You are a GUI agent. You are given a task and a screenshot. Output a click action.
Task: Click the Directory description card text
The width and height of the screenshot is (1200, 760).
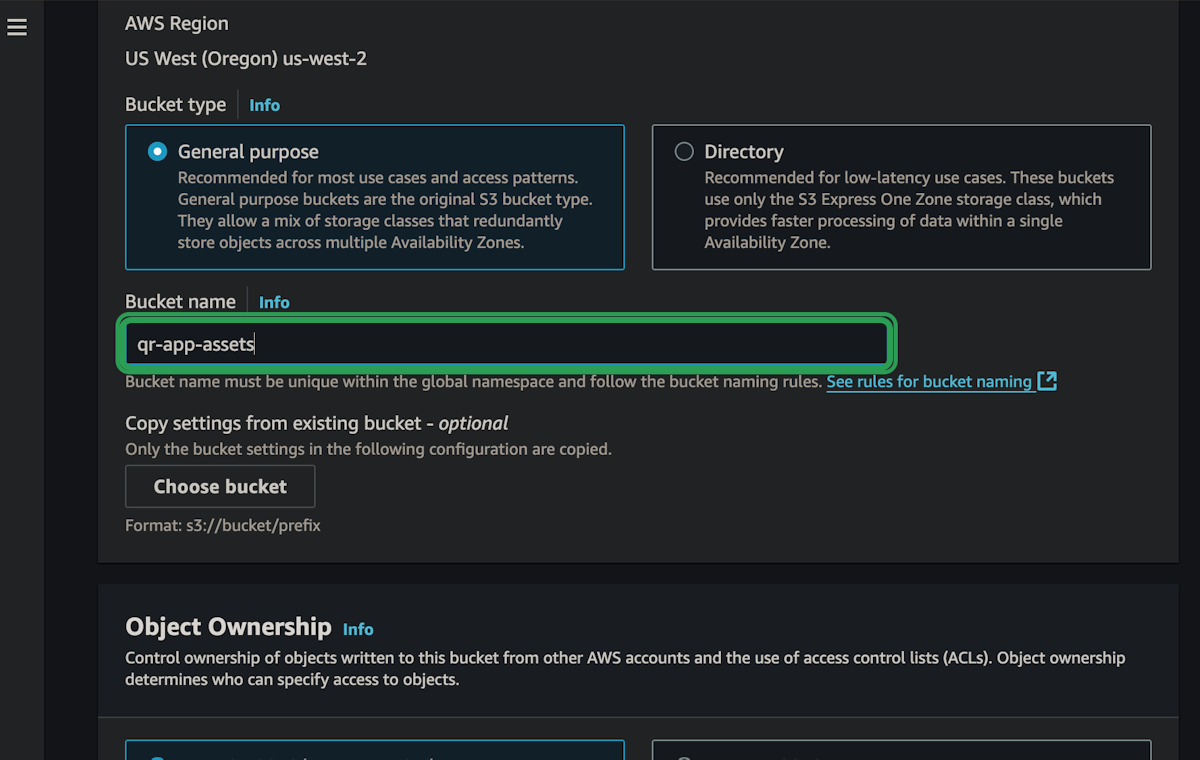tap(909, 210)
